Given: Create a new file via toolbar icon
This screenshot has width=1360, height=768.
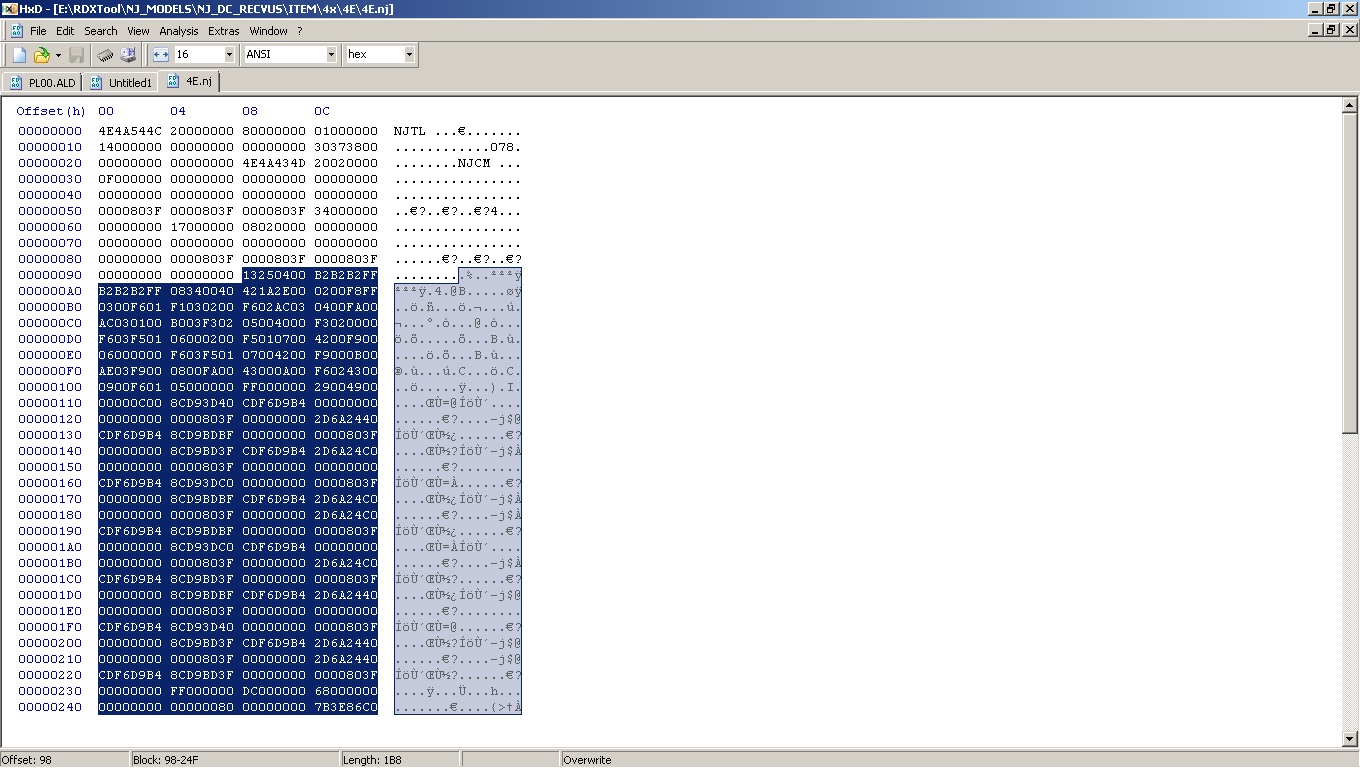Looking at the screenshot, I should 19,55.
